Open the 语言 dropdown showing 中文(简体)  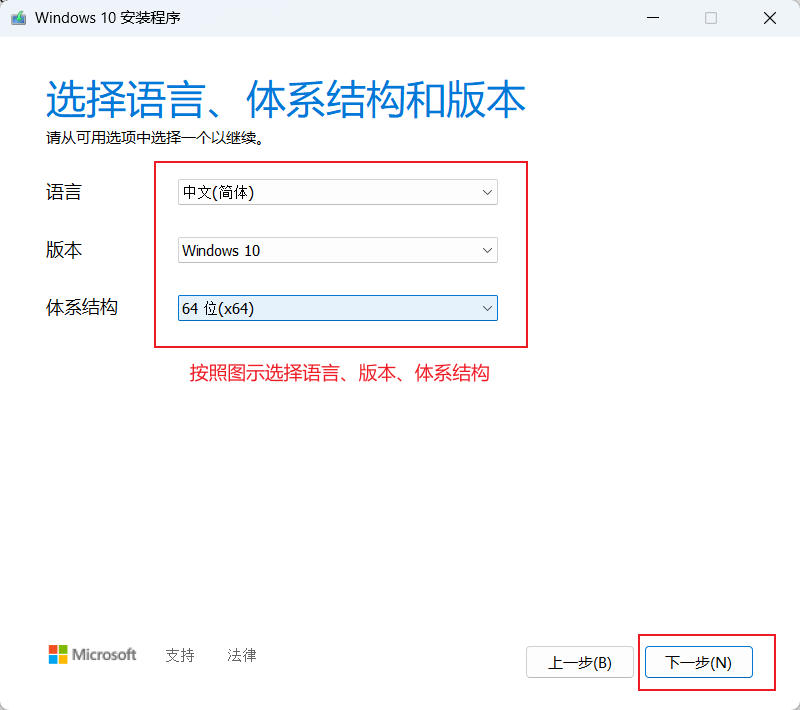pyautogui.click(x=338, y=192)
